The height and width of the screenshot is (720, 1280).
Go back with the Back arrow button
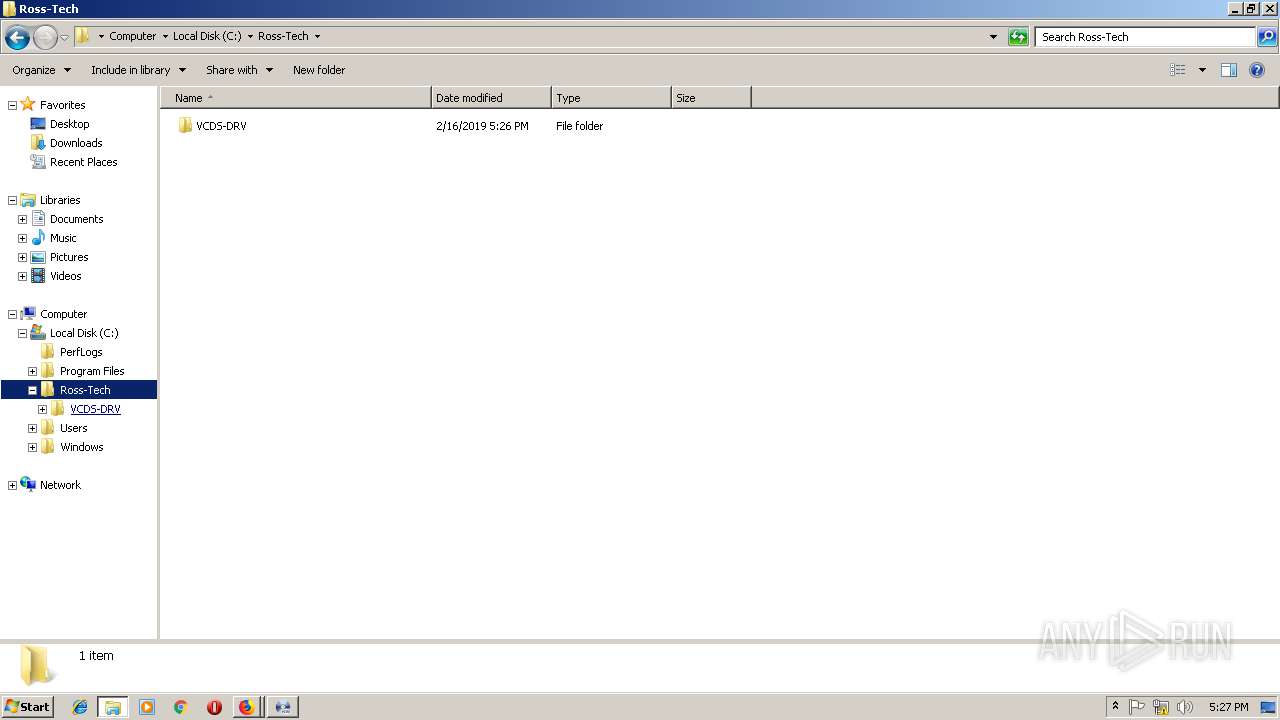[17, 38]
